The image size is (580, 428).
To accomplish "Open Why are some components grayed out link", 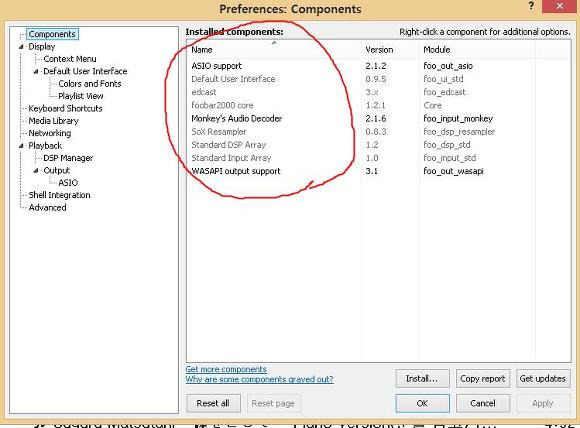I will click(x=259, y=379).
